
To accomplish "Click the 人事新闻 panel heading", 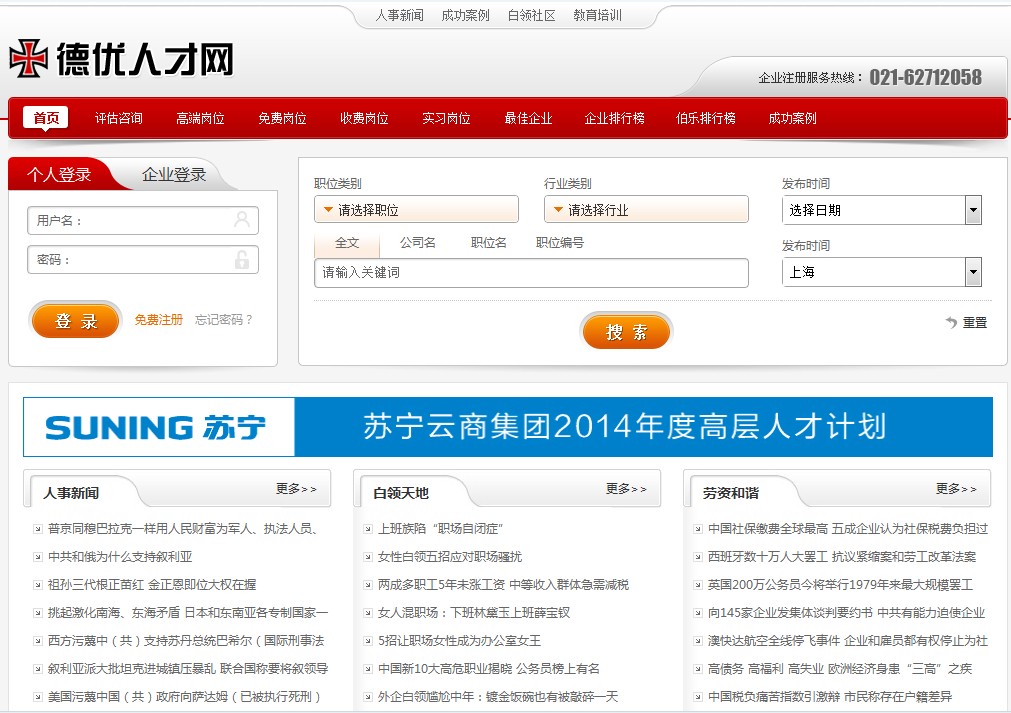I will point(71,493).
